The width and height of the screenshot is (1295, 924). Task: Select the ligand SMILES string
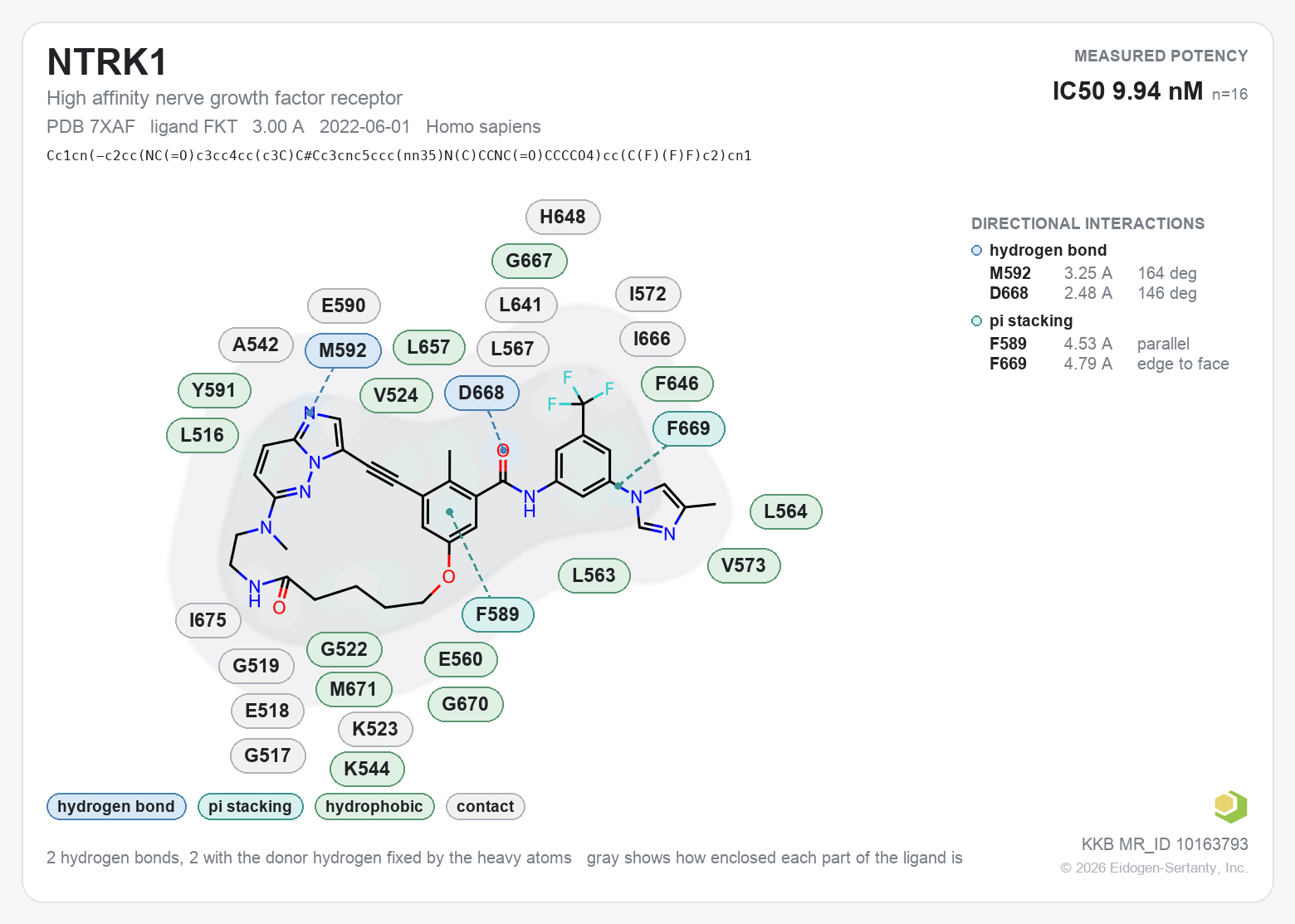point(399,155)
